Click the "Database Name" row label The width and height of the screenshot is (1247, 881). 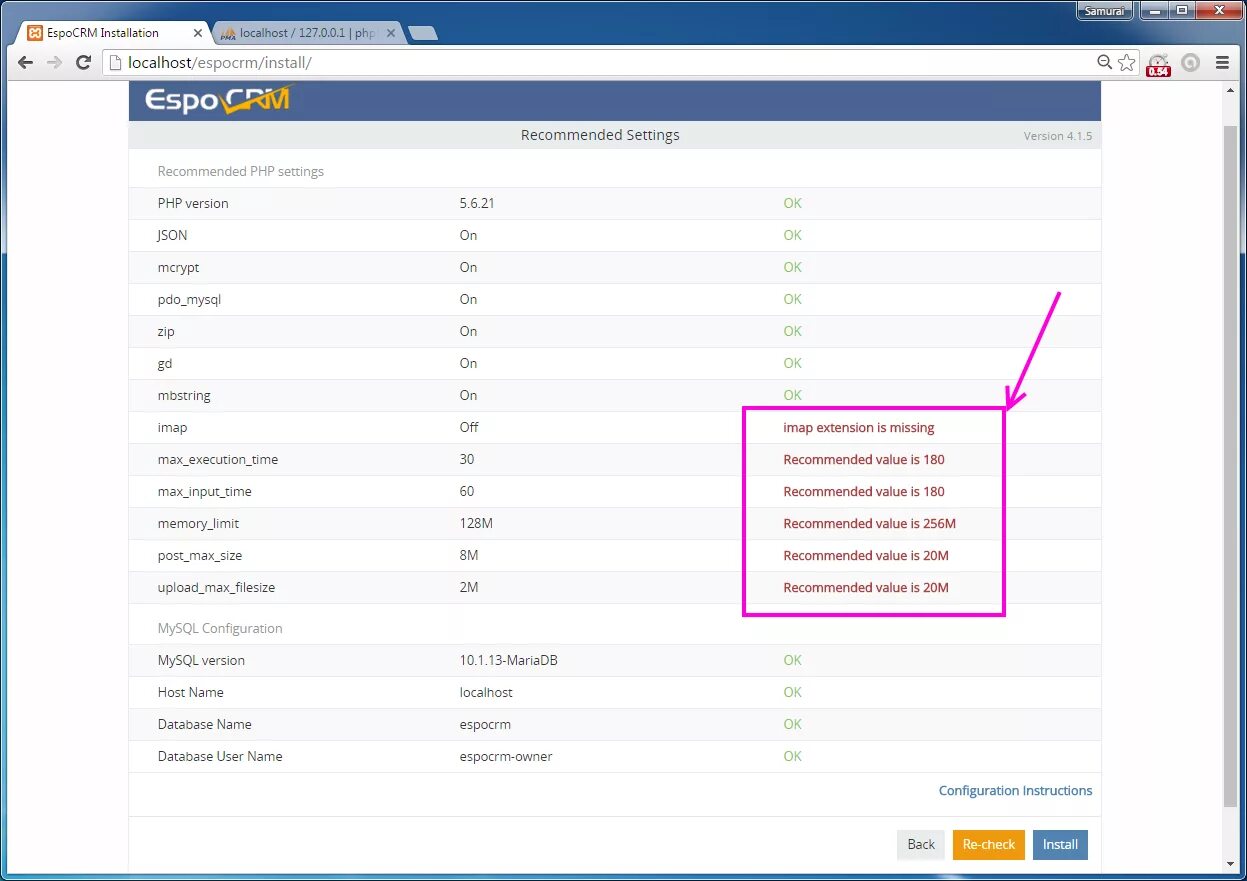pyautogui.click(x=205, y=724)
